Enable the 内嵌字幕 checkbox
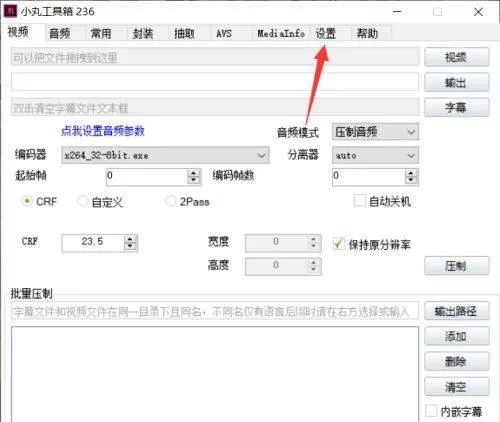 431,411
